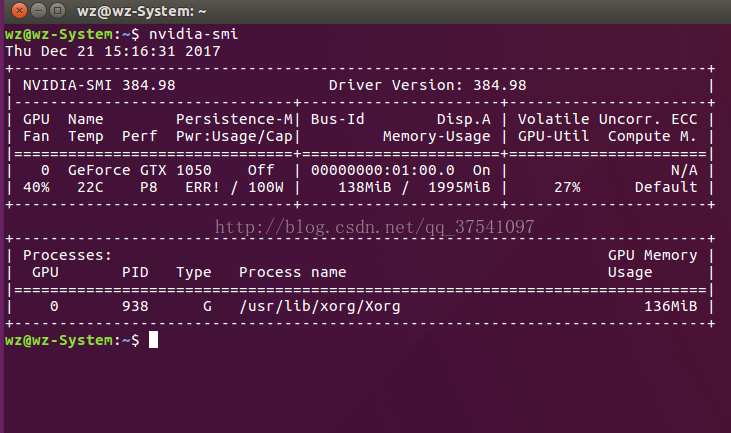Click the display active value On
731x433 pixels.
pyautogui.click(x=482, y=171)
